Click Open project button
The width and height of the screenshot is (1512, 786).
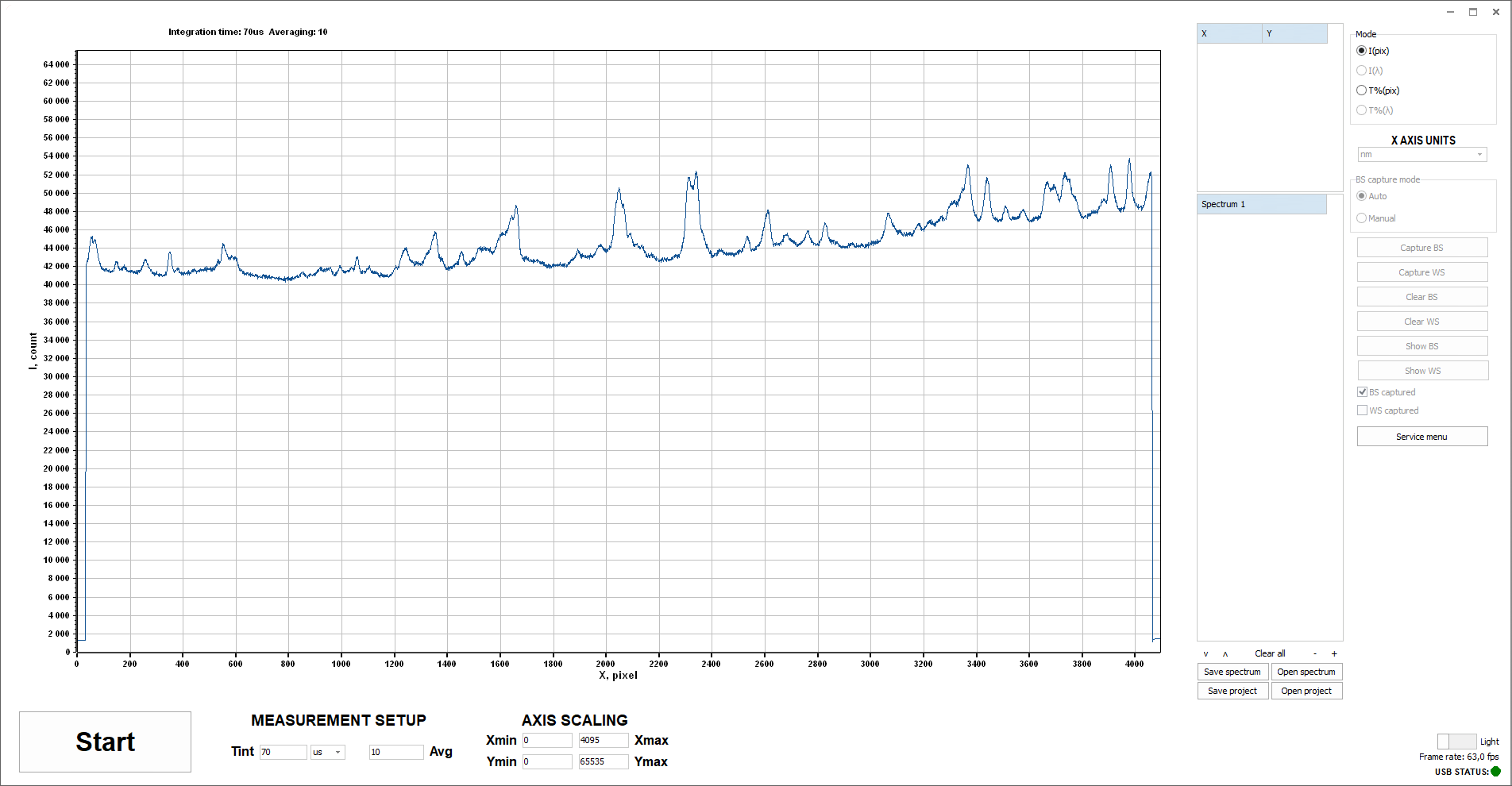(x=1306, y=691)
